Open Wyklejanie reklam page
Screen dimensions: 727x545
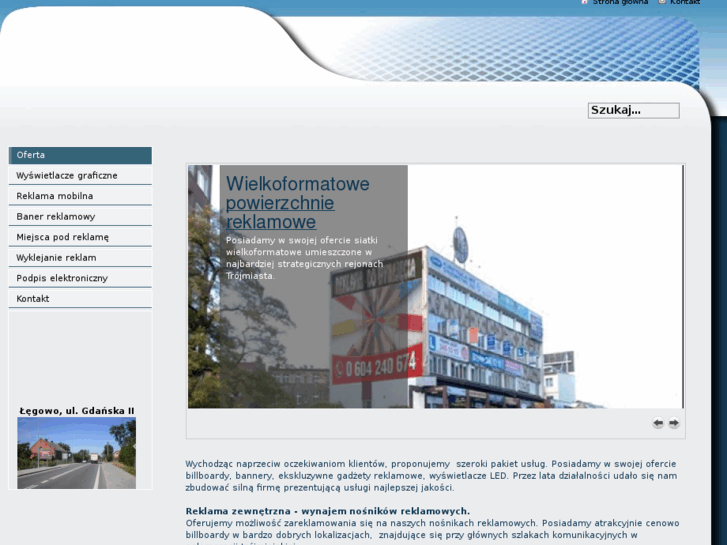pyautogui.click(x=80, y=257)
